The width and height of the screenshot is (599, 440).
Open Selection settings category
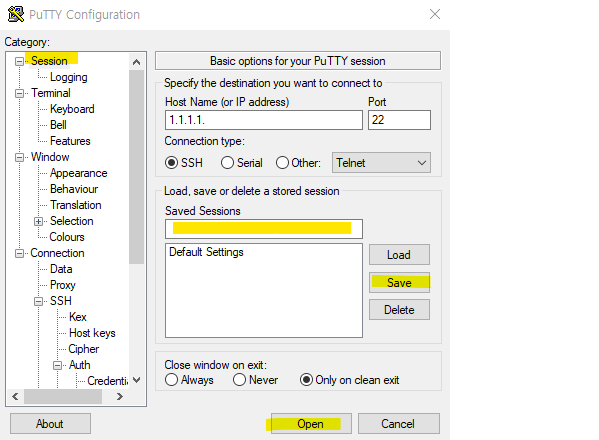coord(72,221)
